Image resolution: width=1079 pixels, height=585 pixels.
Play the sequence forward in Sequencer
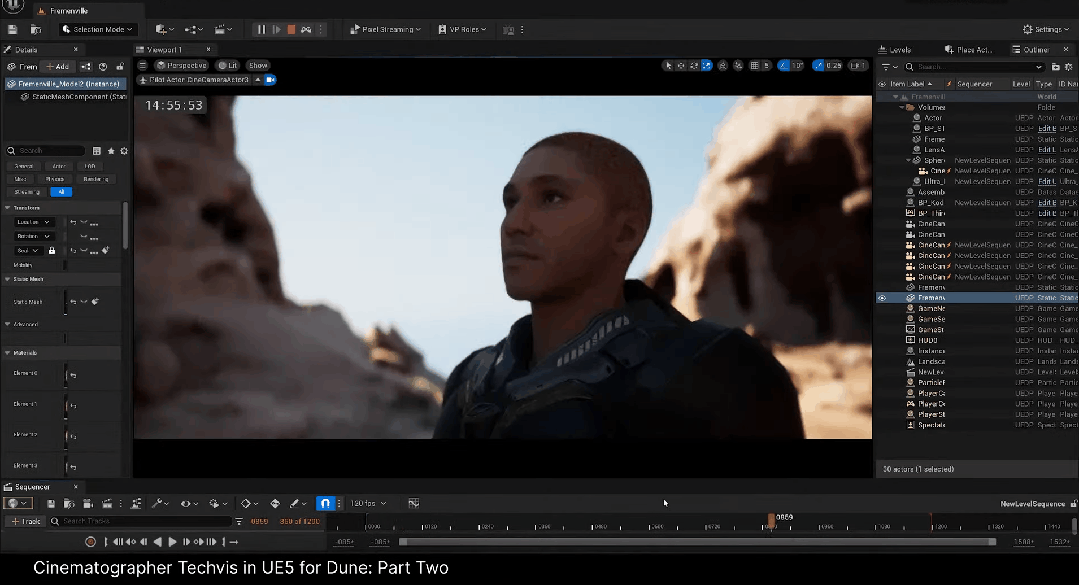(x=172, y=542)
